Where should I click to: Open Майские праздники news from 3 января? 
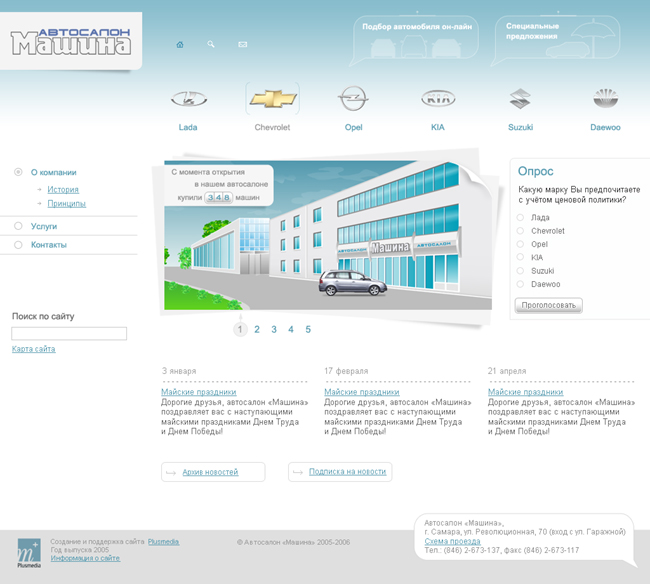point(199,392)
